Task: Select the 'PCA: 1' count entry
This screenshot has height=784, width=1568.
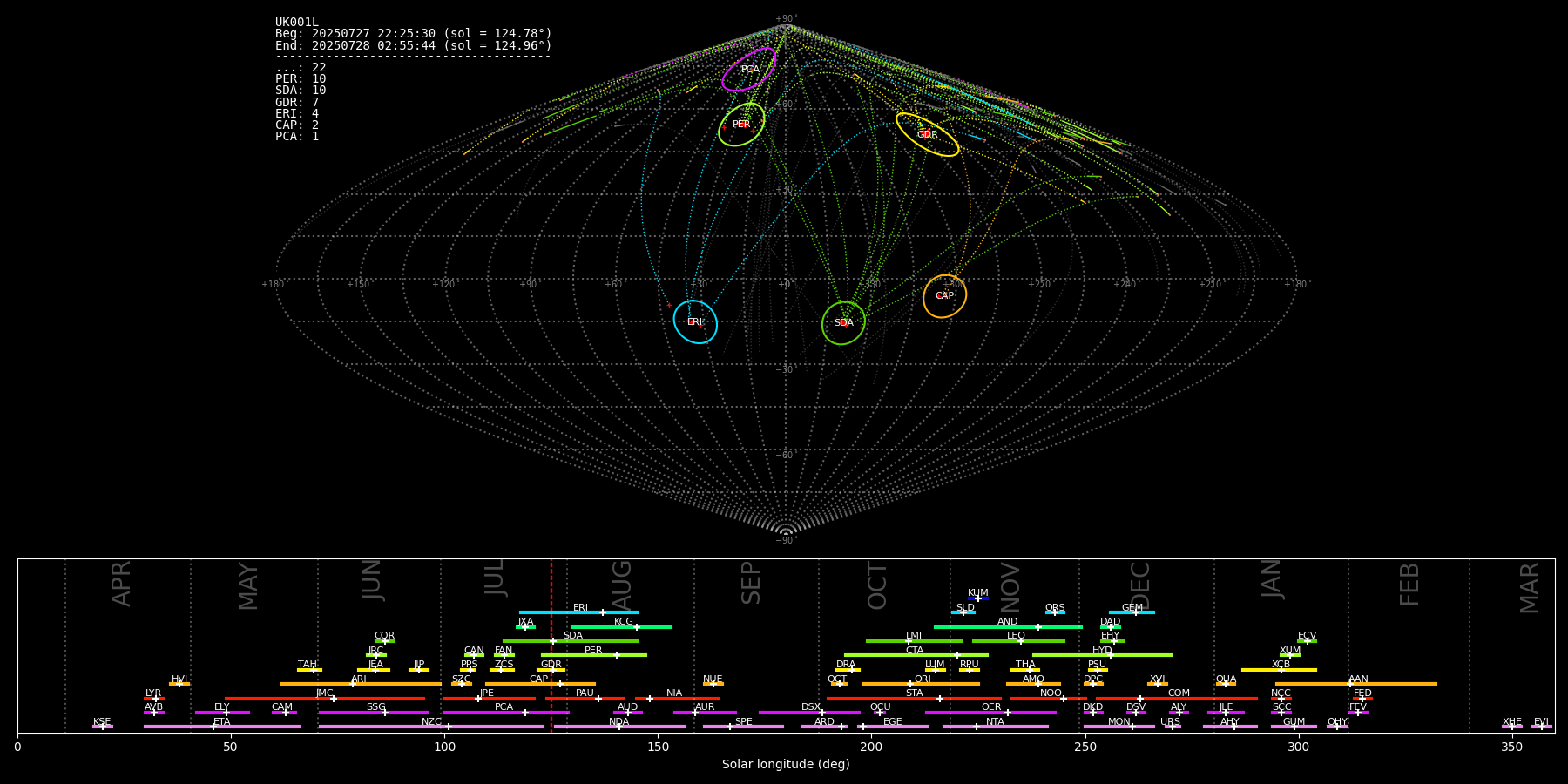Action: [x=297, y=137]
